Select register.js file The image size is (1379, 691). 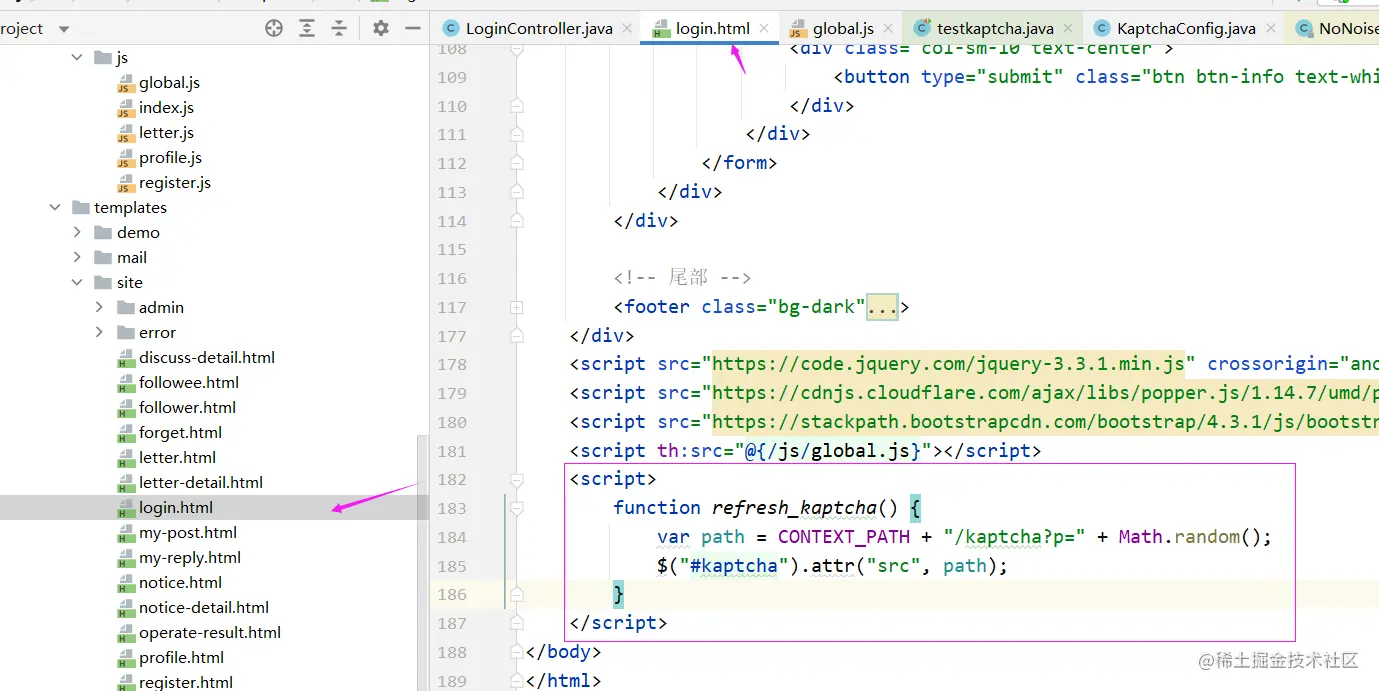click(x=175, y=183)
